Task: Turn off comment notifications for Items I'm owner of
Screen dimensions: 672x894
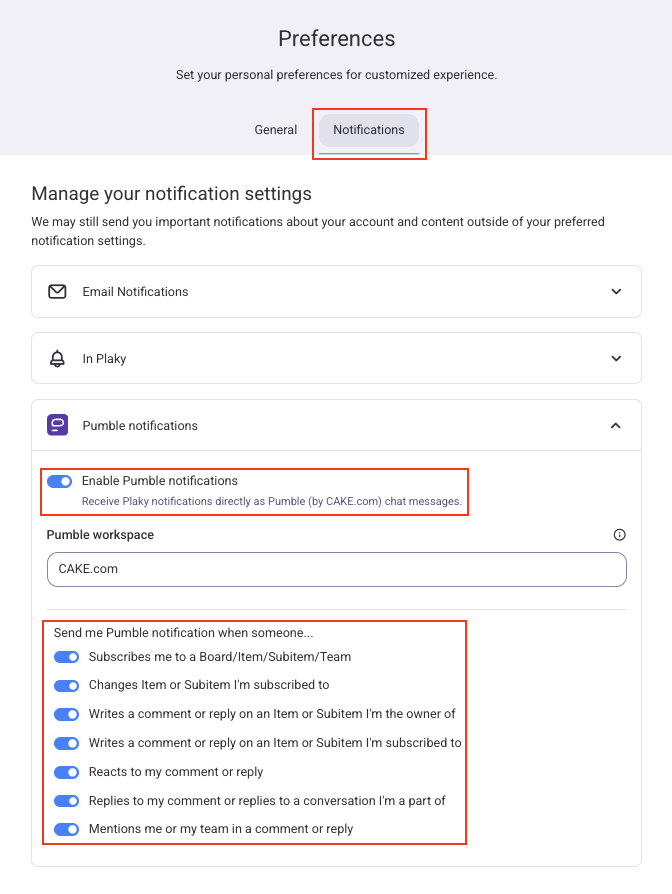Action: tap(67, 714)
